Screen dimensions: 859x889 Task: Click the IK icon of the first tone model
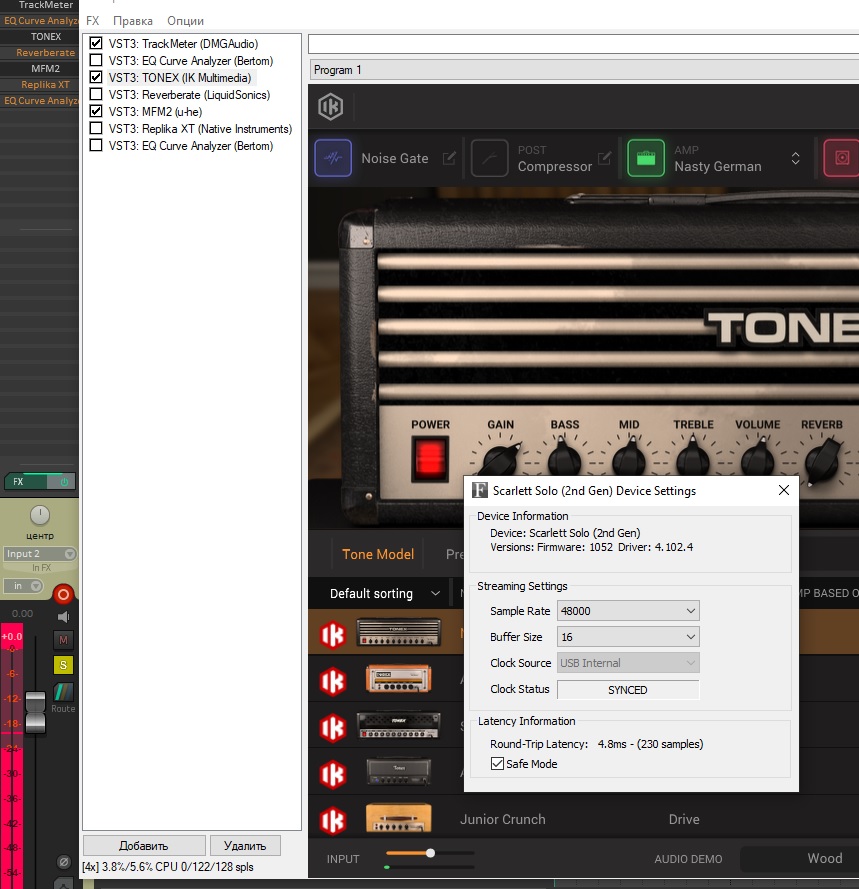click(333, 634)
